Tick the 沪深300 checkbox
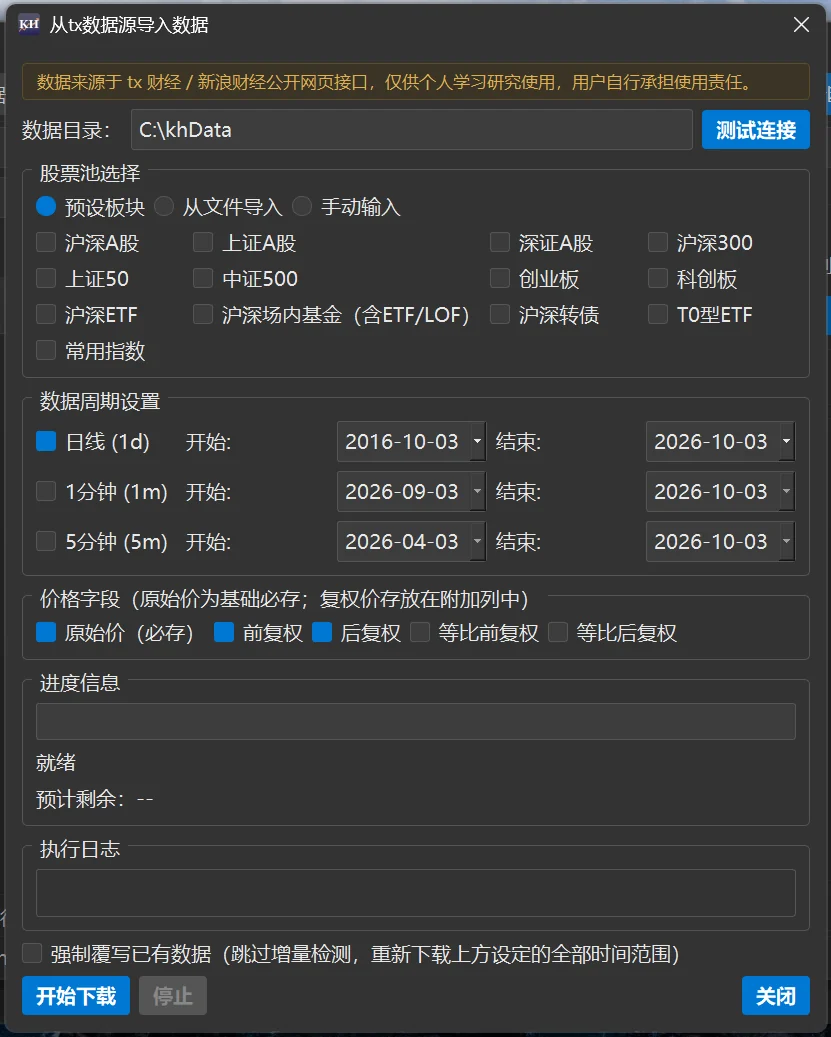The height and width of the screenshot is (1037, 831). click(658, 243)
